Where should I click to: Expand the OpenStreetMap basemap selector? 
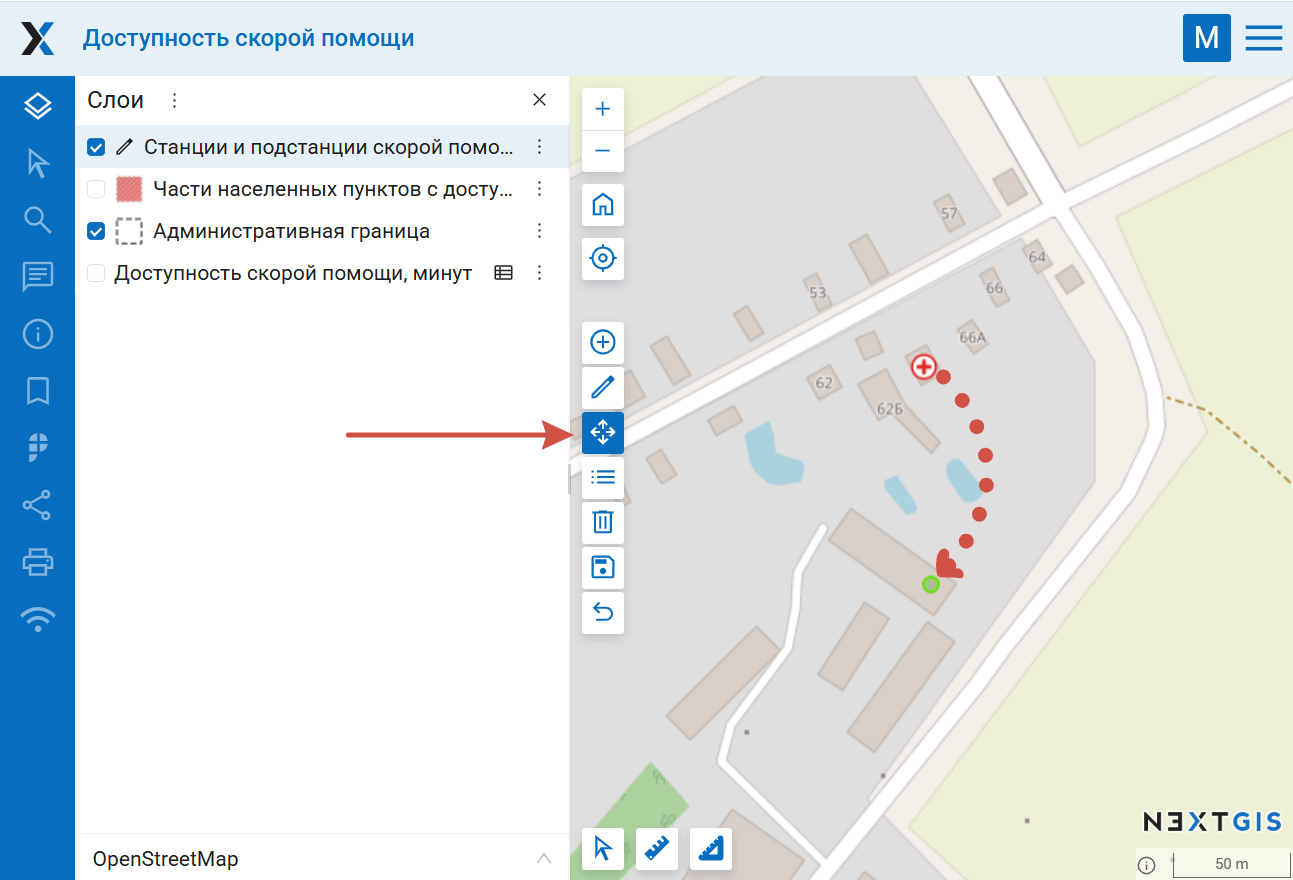coord(543,859)
